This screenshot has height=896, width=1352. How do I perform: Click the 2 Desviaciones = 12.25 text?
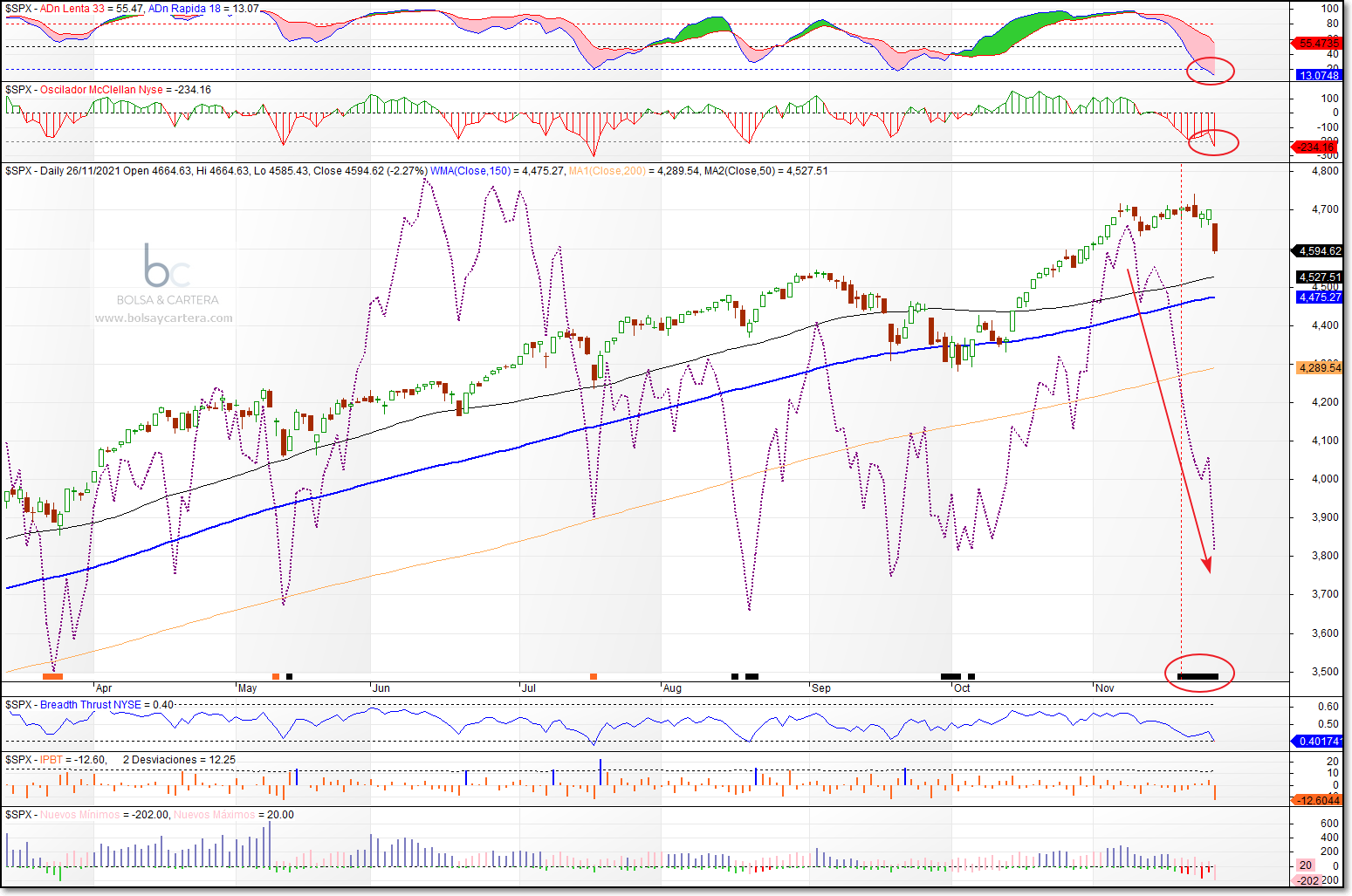179,760
